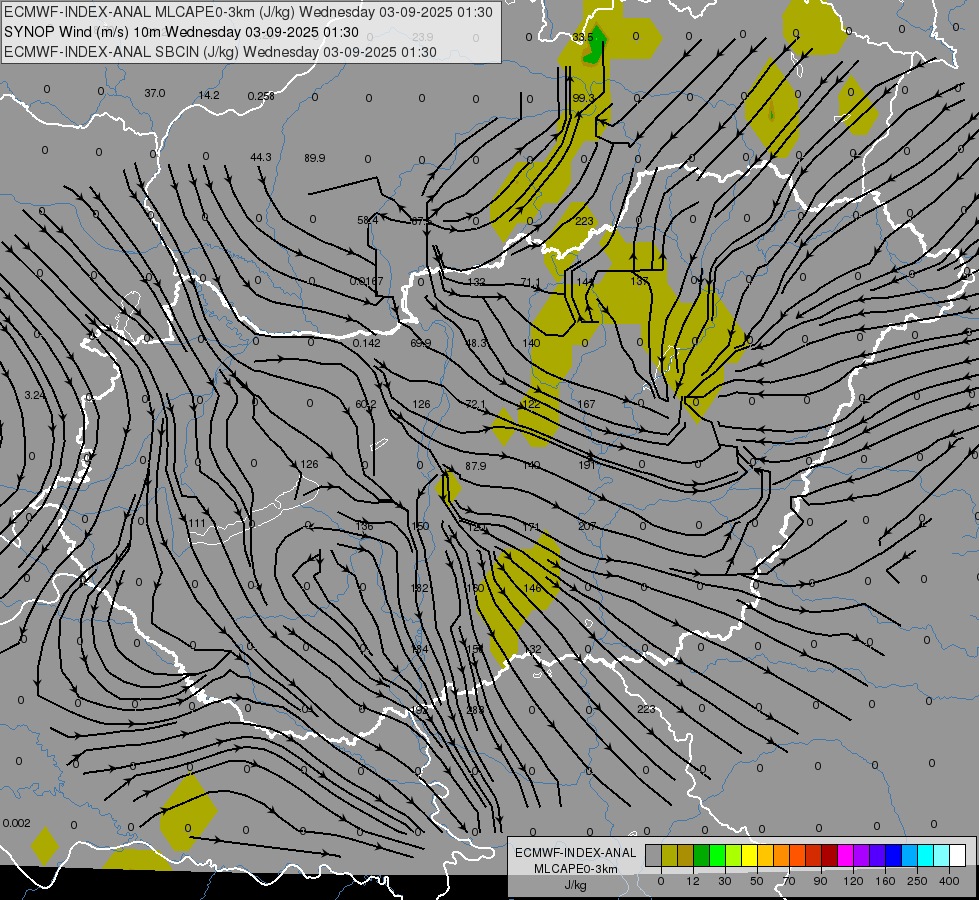Click the map value '44.3'
Image resolution: width=979 pixels, height=900 pixels.
coord(261,157)
